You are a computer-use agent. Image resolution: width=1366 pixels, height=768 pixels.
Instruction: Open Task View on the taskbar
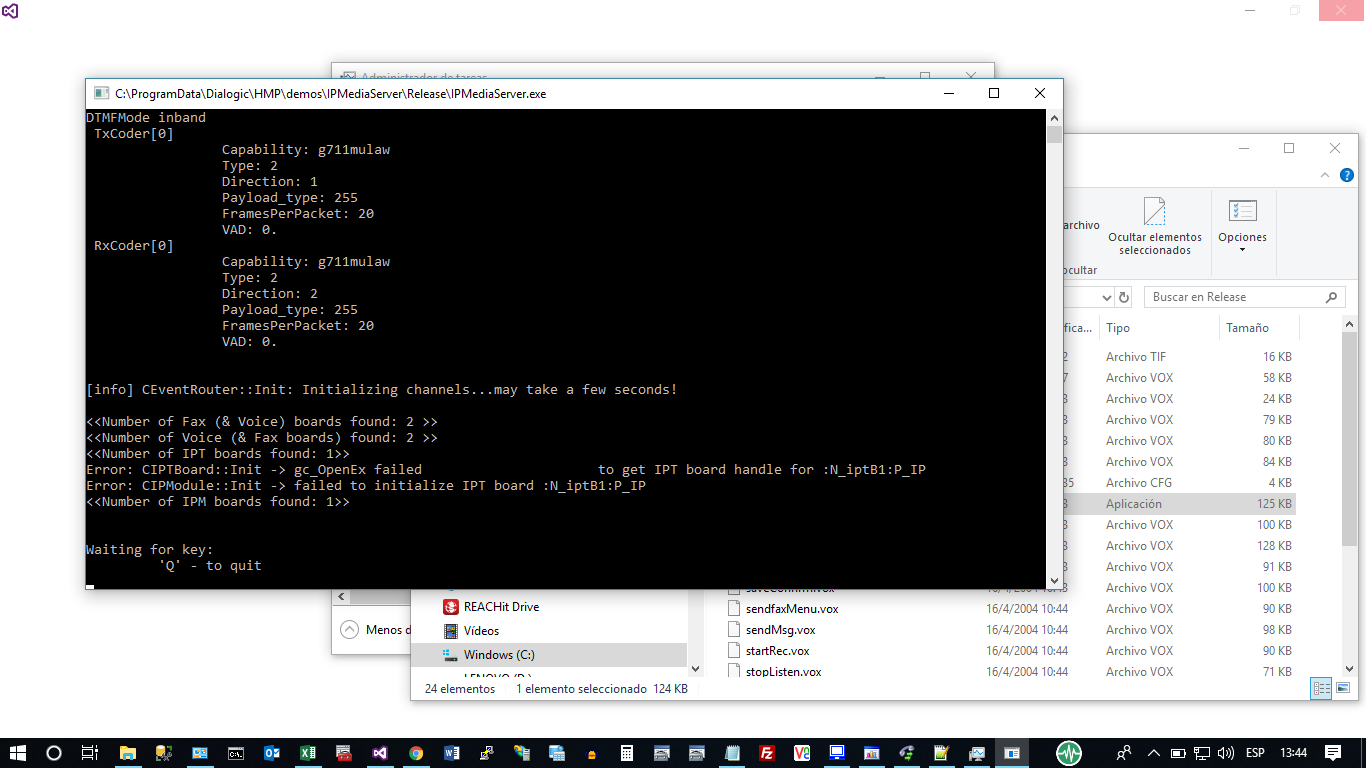tap(89, 753)
